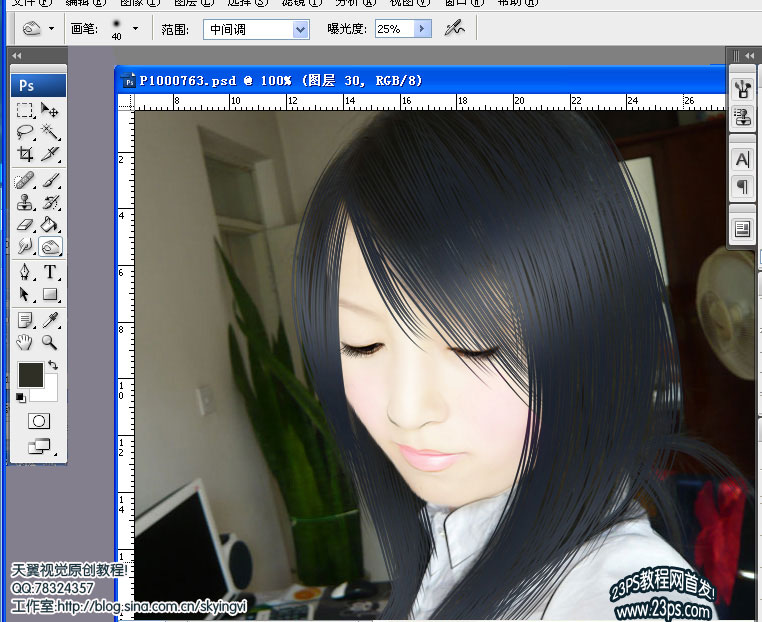Select the Rectangle shape tool
The height and width of the screenshot is (622, 762).
click(50, 294)
